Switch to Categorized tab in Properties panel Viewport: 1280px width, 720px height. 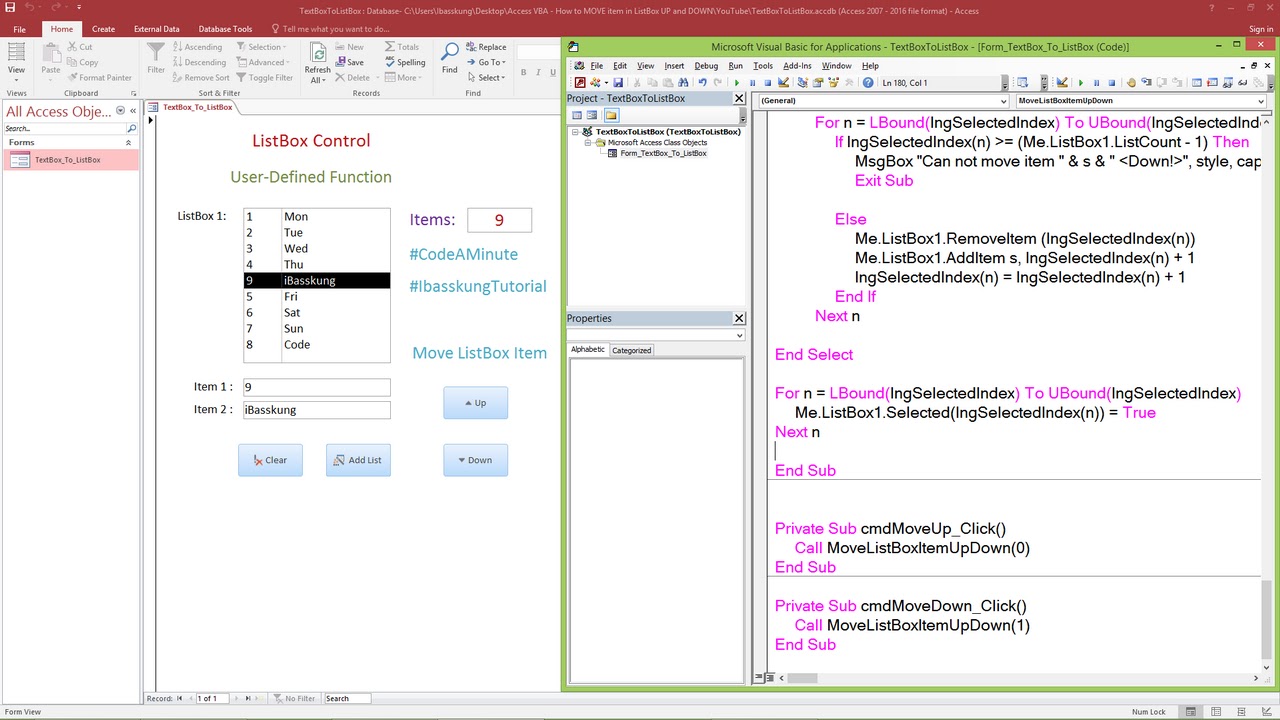[x=631, y=350]
